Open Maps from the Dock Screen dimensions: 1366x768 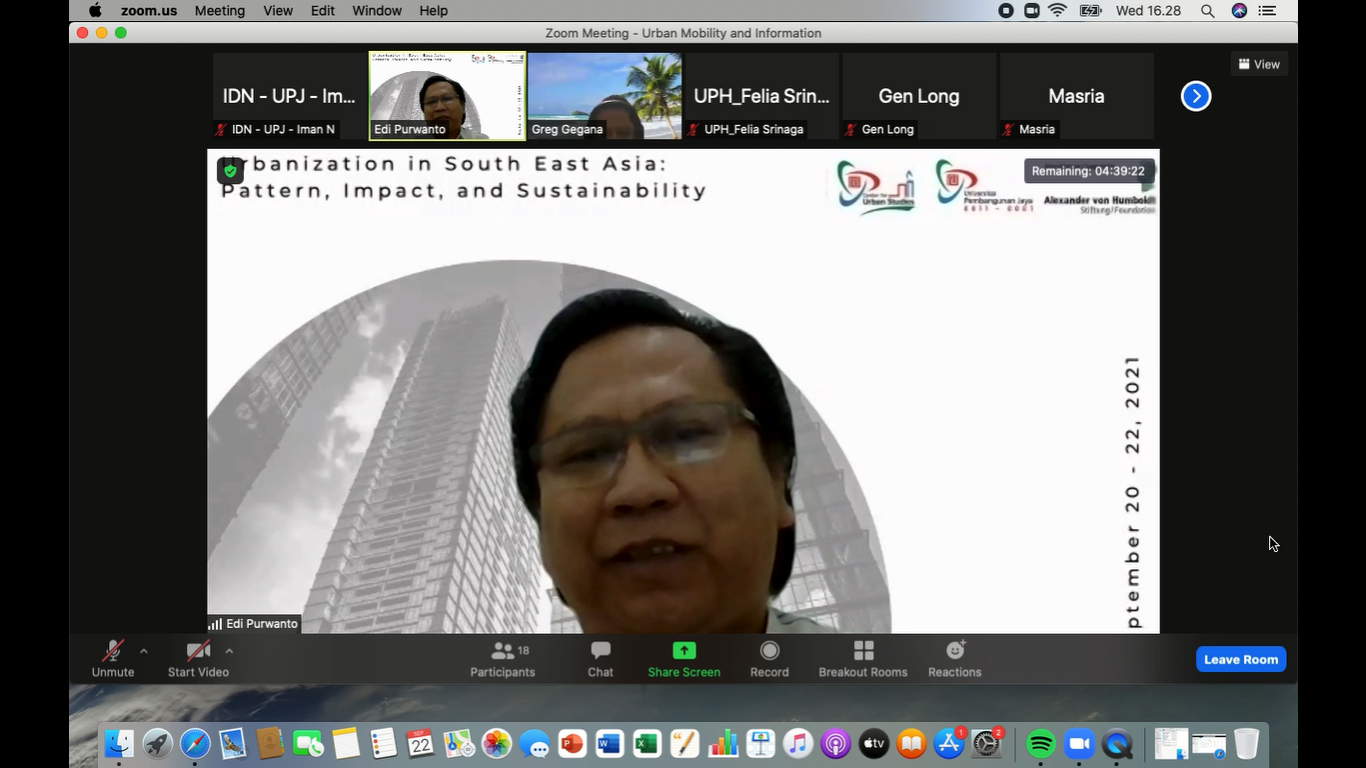[x=459, y=744]
